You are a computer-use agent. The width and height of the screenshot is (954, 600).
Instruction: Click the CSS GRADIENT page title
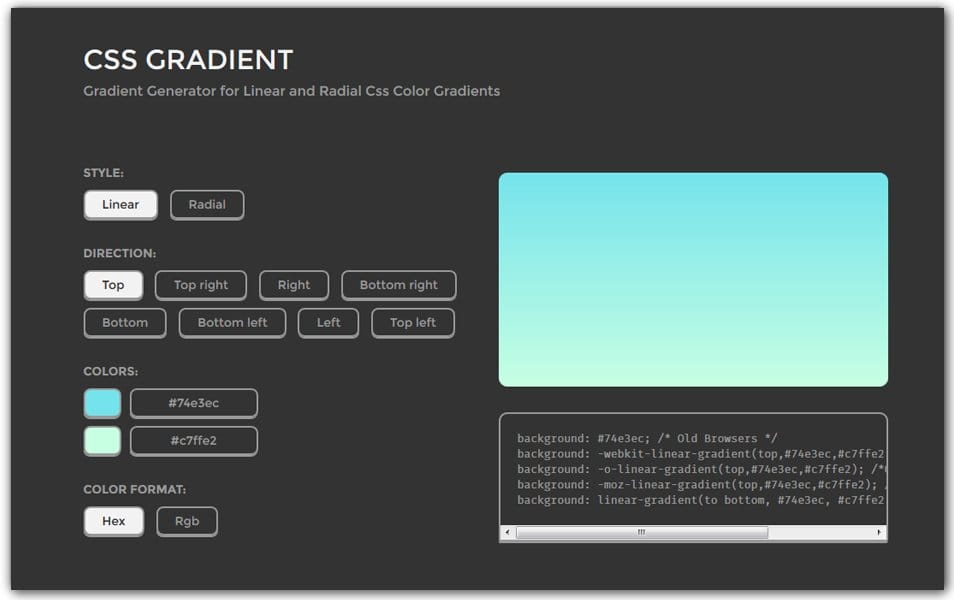(x=188, y=60)
